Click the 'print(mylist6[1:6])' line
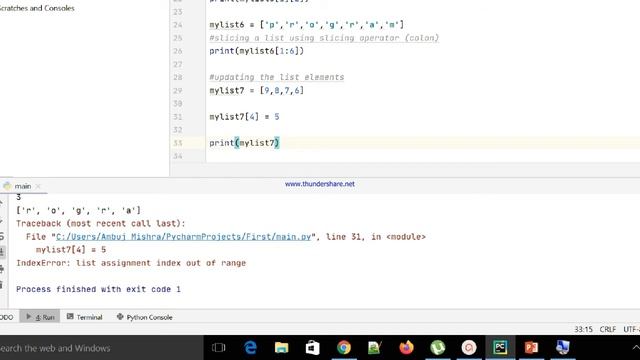This screenshot has width=640, height=360. pos(256,51)
